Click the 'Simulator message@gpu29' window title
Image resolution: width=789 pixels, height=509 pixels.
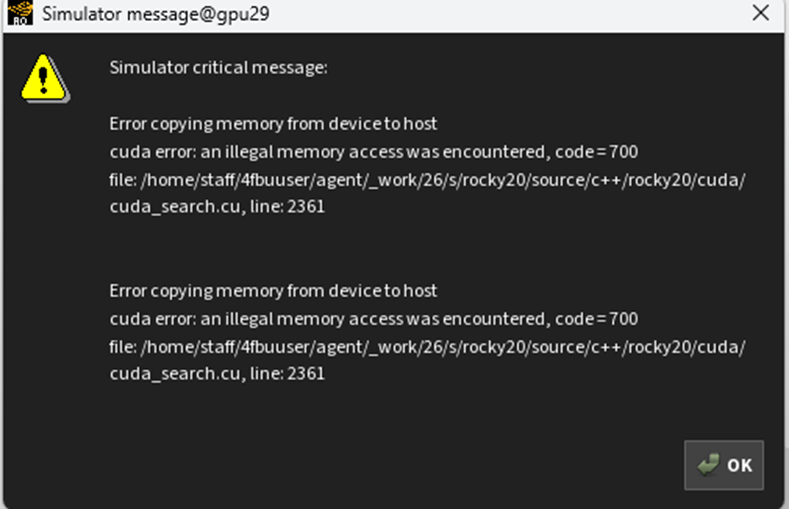[155, 14]
